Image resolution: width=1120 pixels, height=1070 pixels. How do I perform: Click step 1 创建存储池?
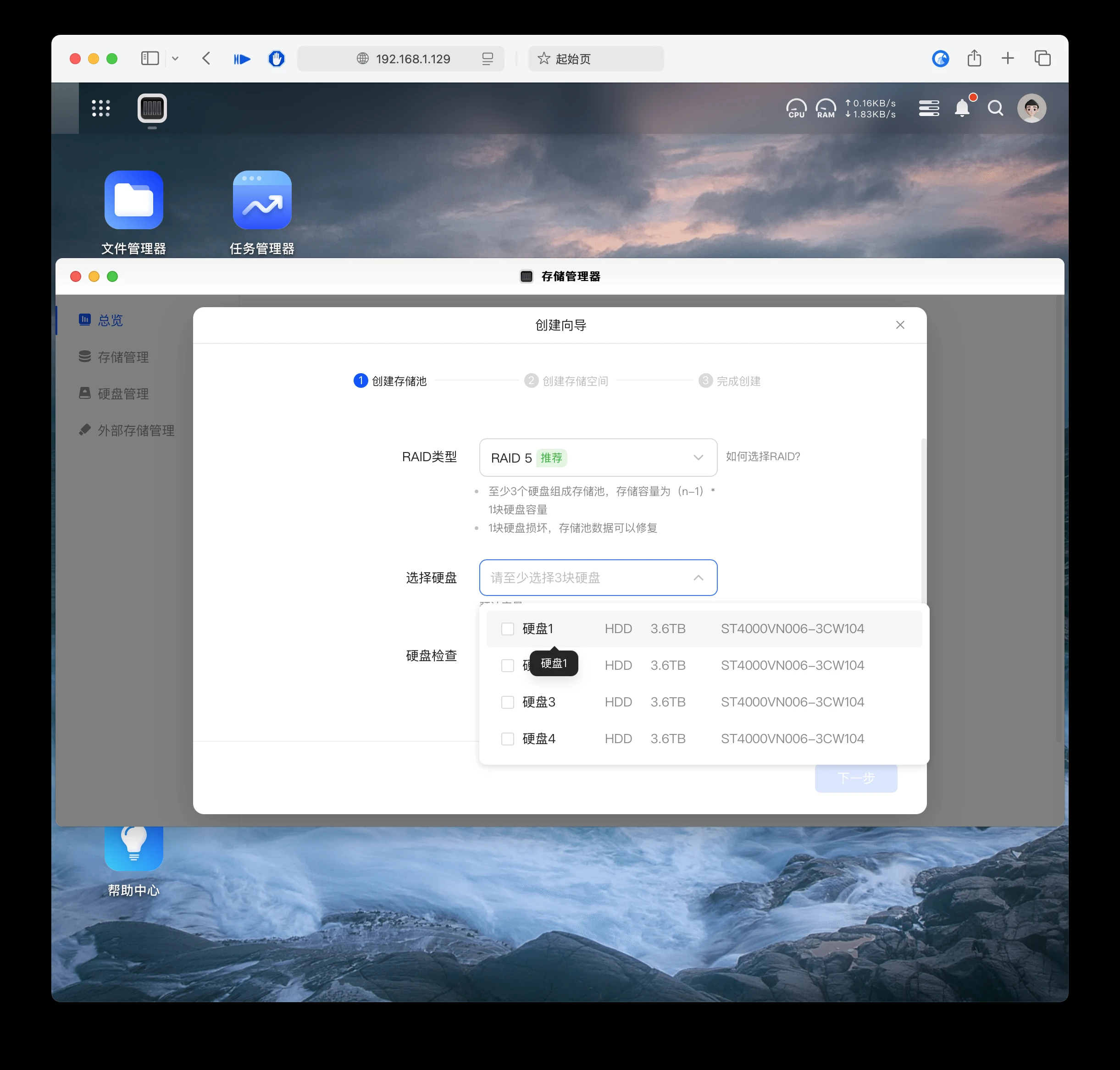[x=390, y=381]
